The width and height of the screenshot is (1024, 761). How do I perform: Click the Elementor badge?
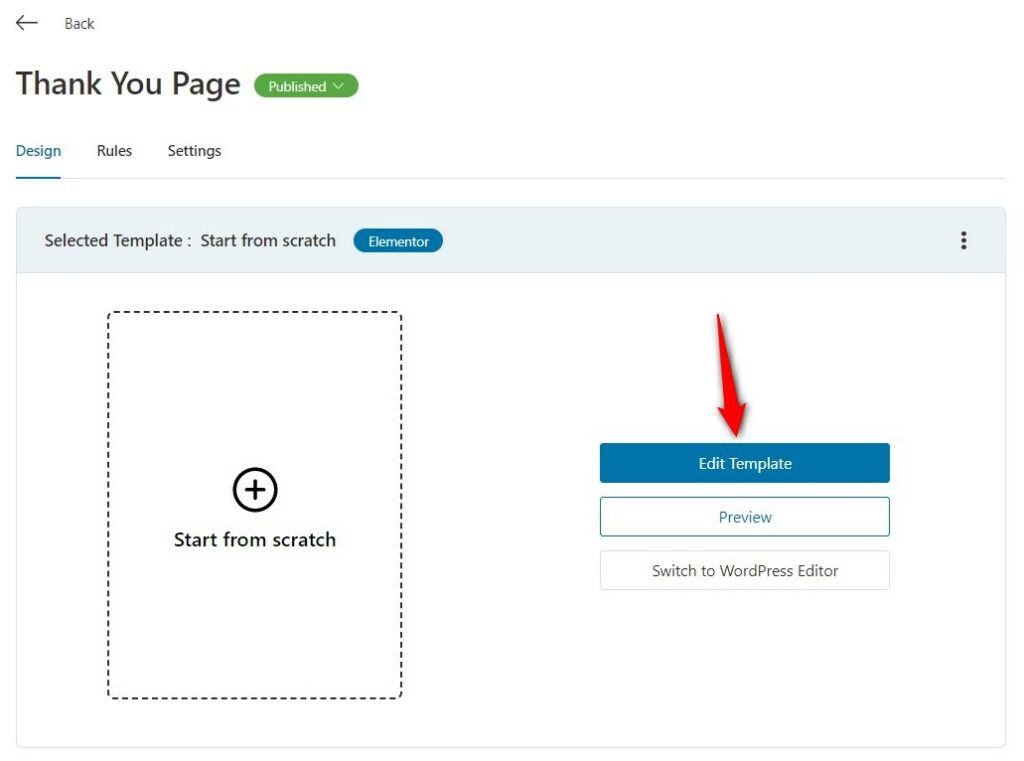[398, 241]
